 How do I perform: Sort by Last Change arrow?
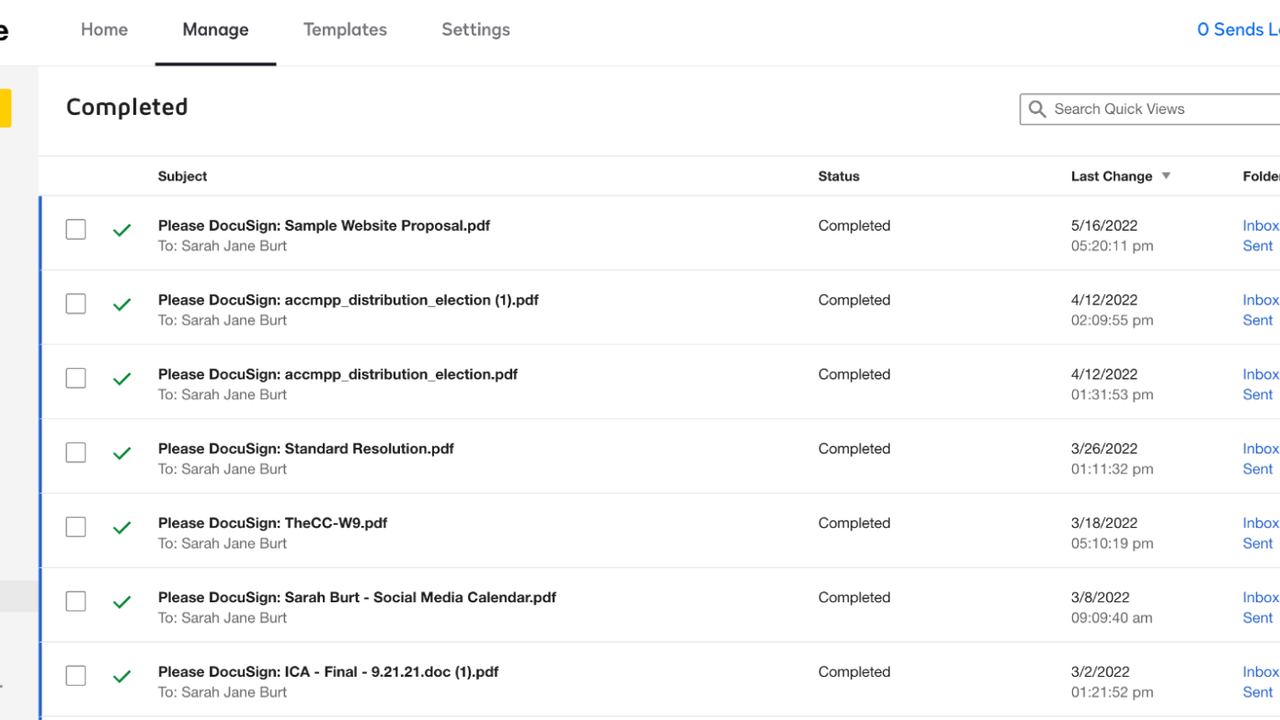1165,176
